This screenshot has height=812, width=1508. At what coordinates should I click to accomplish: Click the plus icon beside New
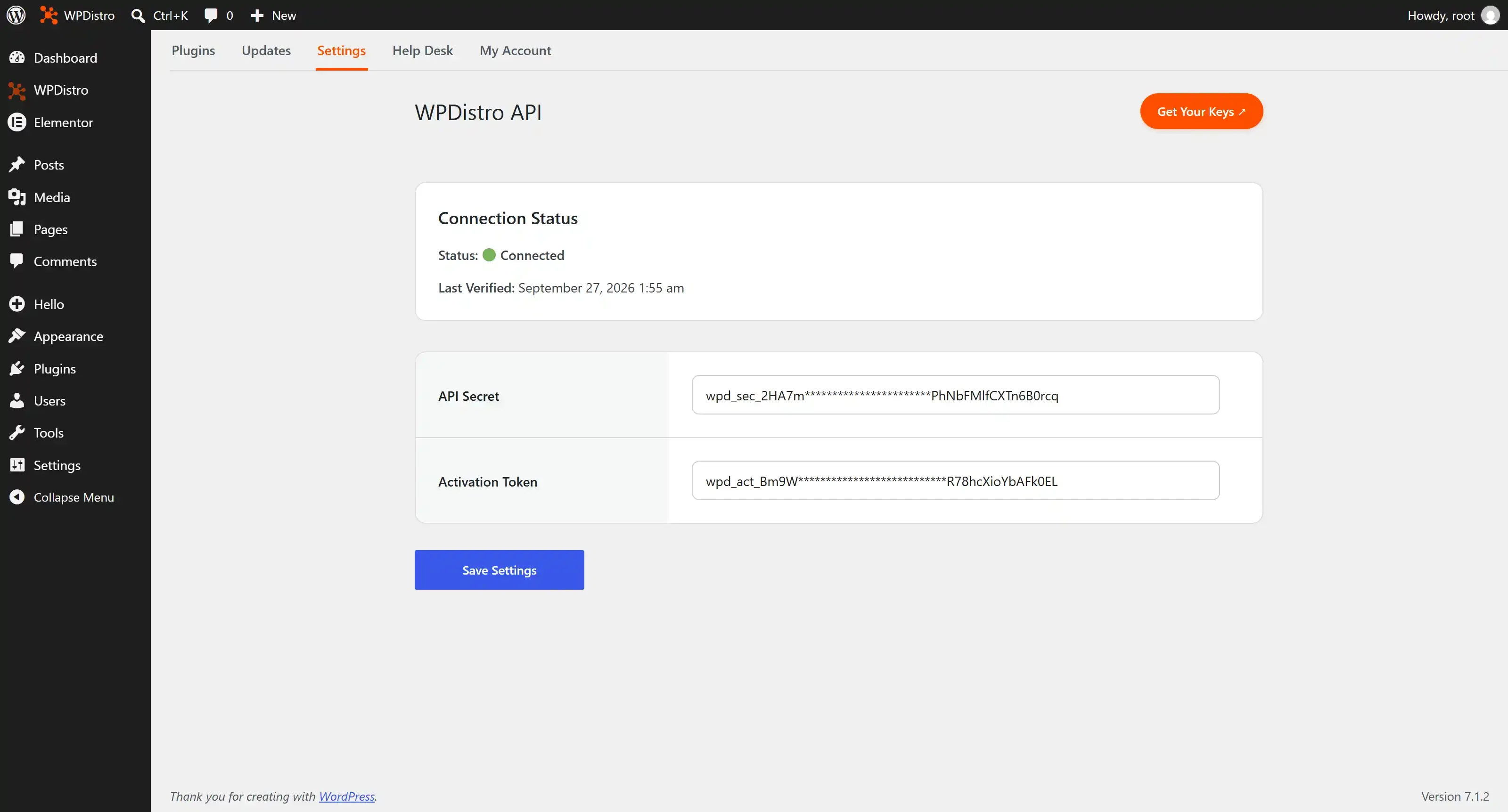257,16
